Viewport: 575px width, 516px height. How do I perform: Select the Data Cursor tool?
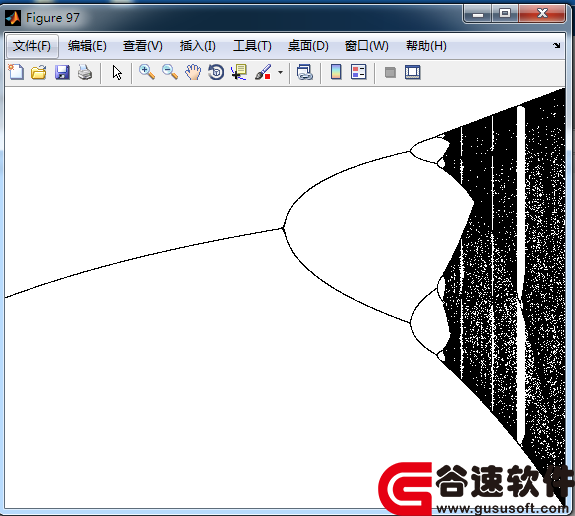tap(239, 72)
